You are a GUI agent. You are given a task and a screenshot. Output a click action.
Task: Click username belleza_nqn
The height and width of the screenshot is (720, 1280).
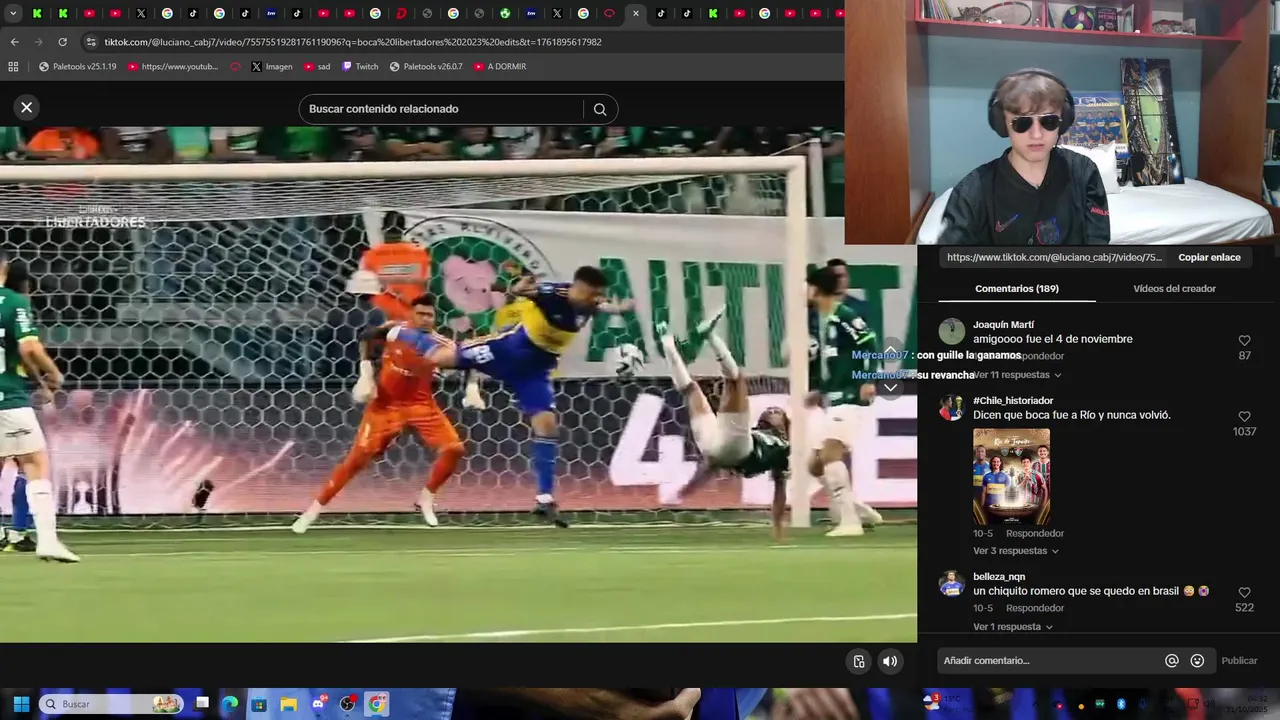(999, 577)
